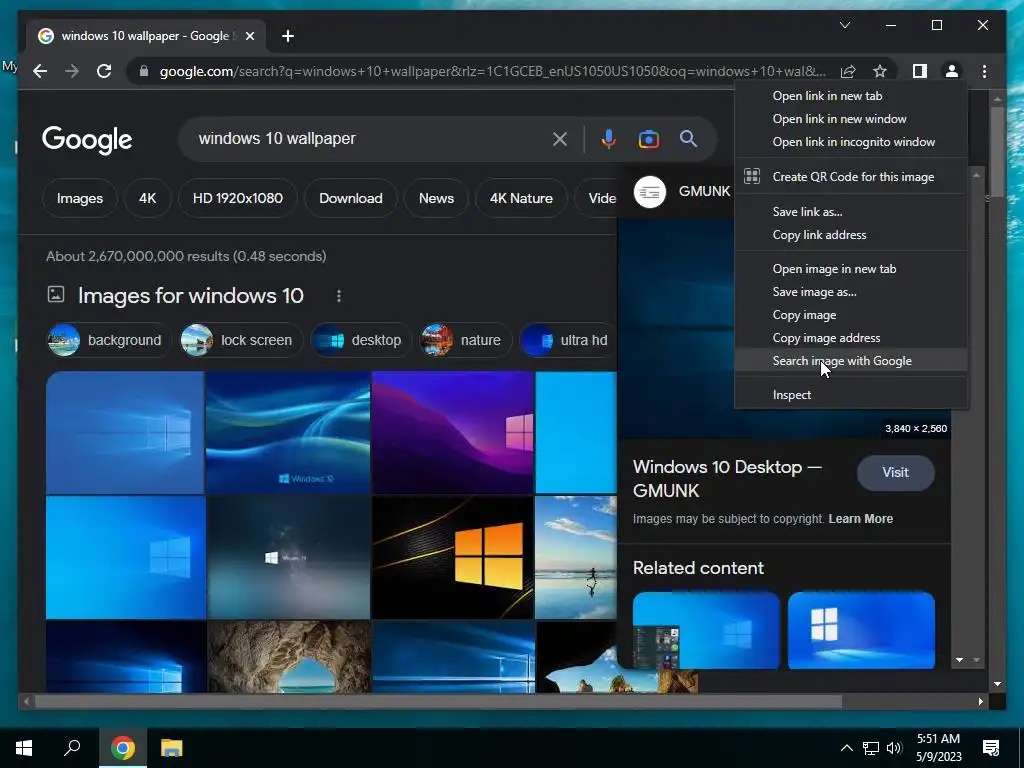
Task: Select the News filter chip
Action: [x=436, y=198]
